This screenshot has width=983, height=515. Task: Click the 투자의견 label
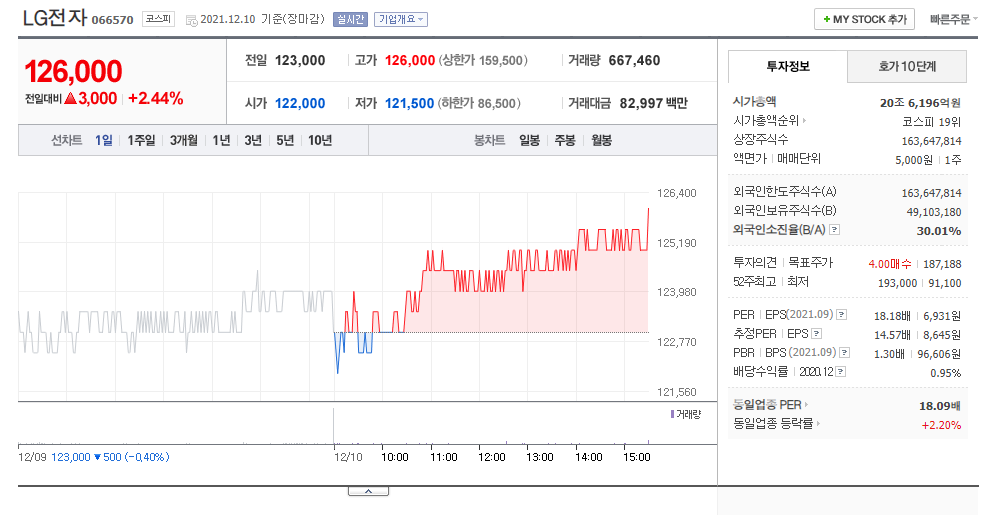[x=755, y=262]
